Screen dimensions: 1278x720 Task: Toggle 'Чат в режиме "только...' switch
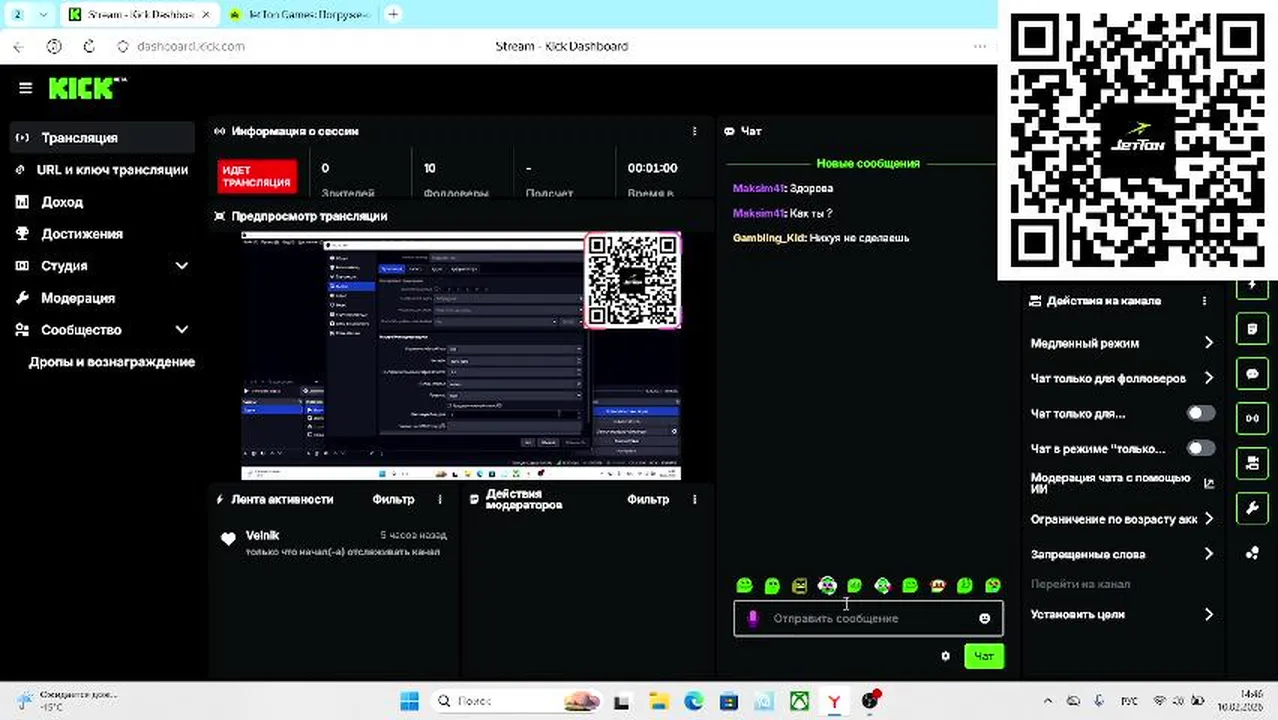(x=1200, y=448)
